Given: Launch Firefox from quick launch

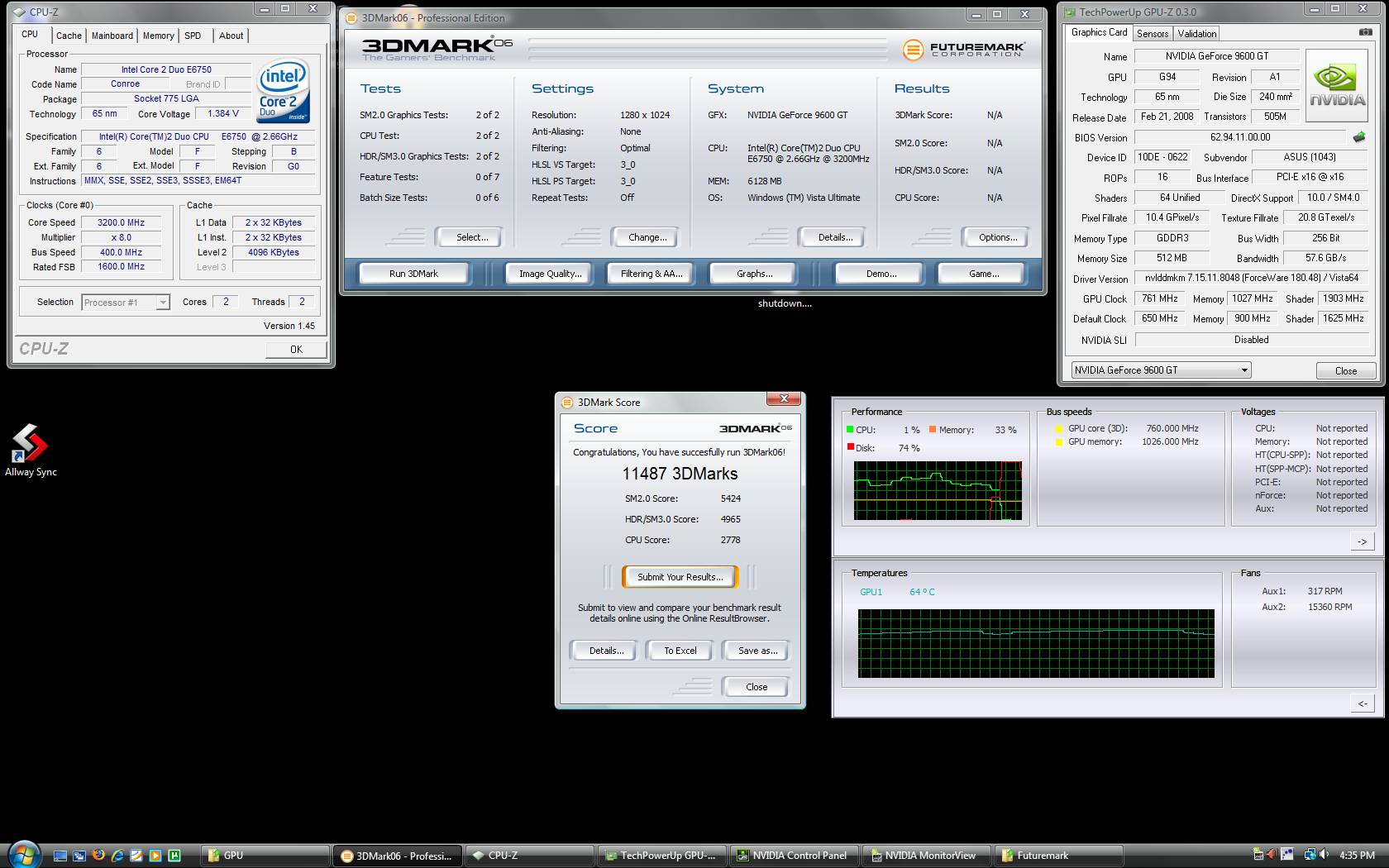Looking at the screenshot, I should 98,856.
